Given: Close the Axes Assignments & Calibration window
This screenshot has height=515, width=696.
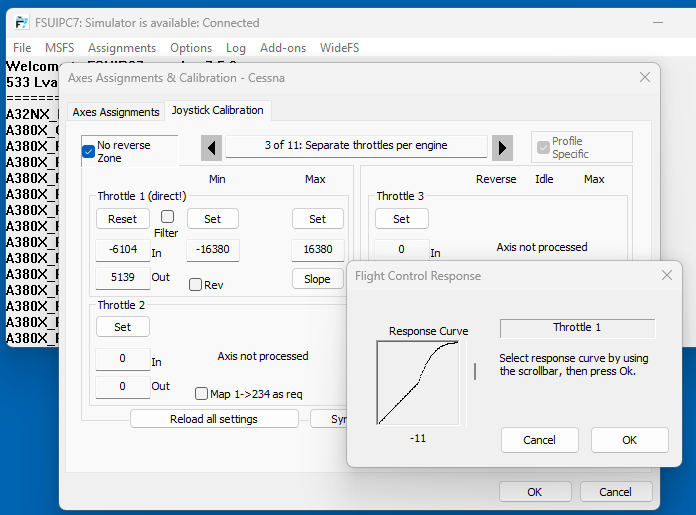Looking at the screenshot, I should click(644, 77).
